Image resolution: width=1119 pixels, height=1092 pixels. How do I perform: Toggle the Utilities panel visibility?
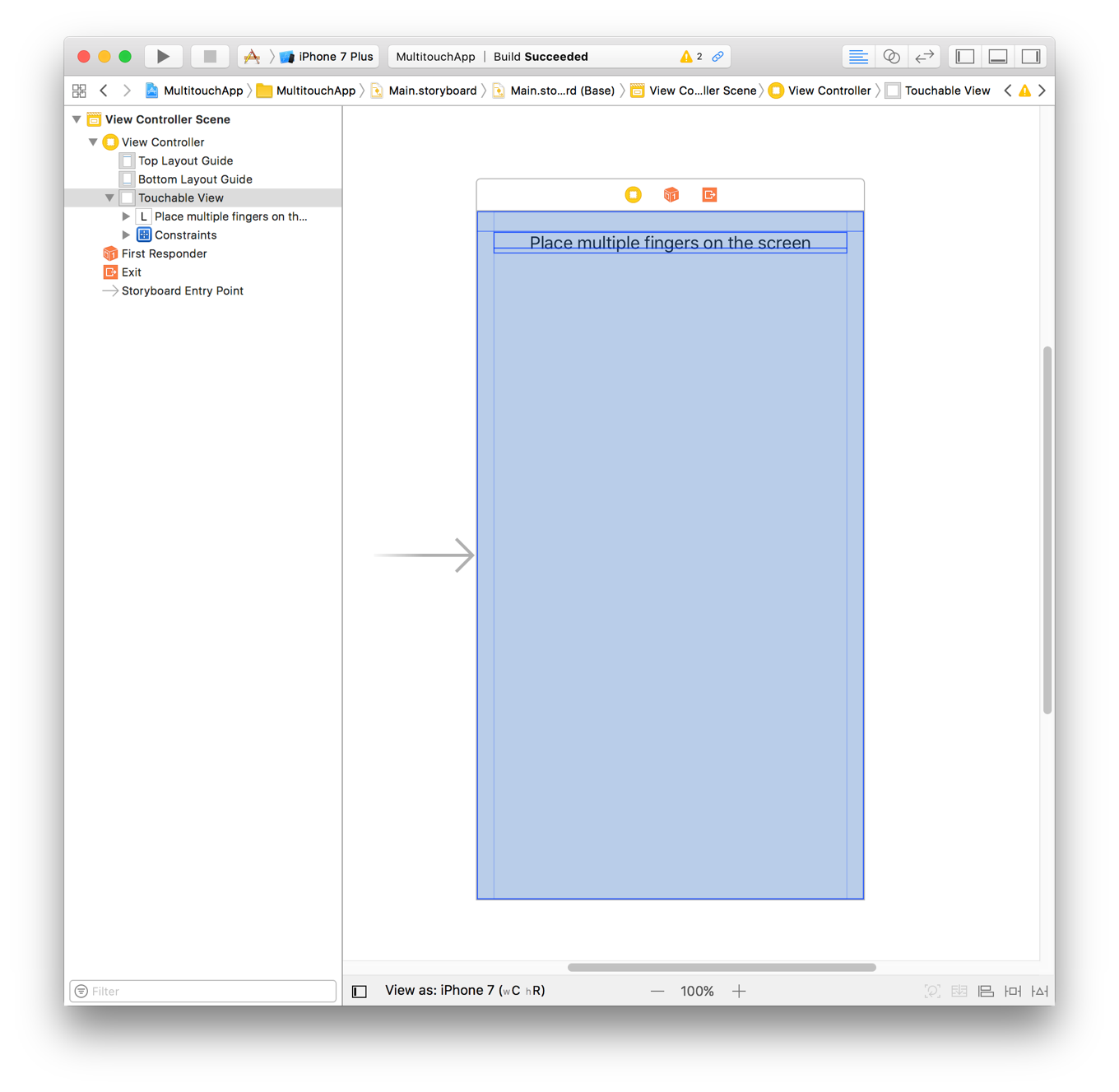(x=1031, y=57)
